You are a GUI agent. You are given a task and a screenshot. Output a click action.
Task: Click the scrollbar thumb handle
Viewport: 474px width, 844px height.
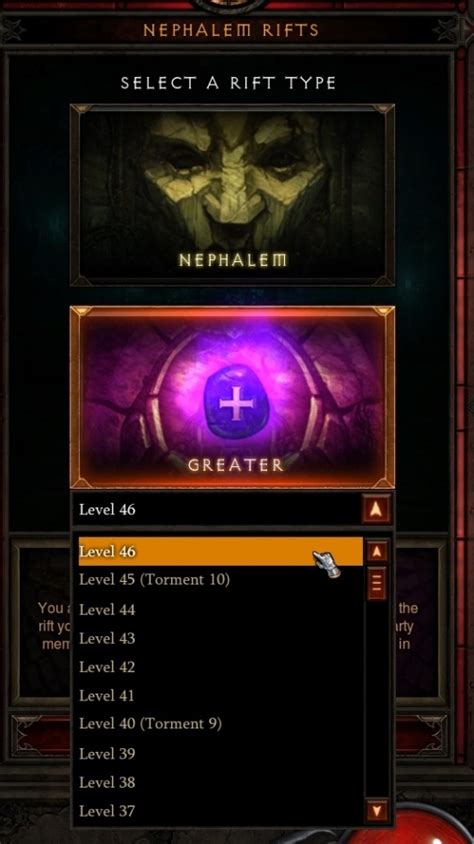point(377,582)
